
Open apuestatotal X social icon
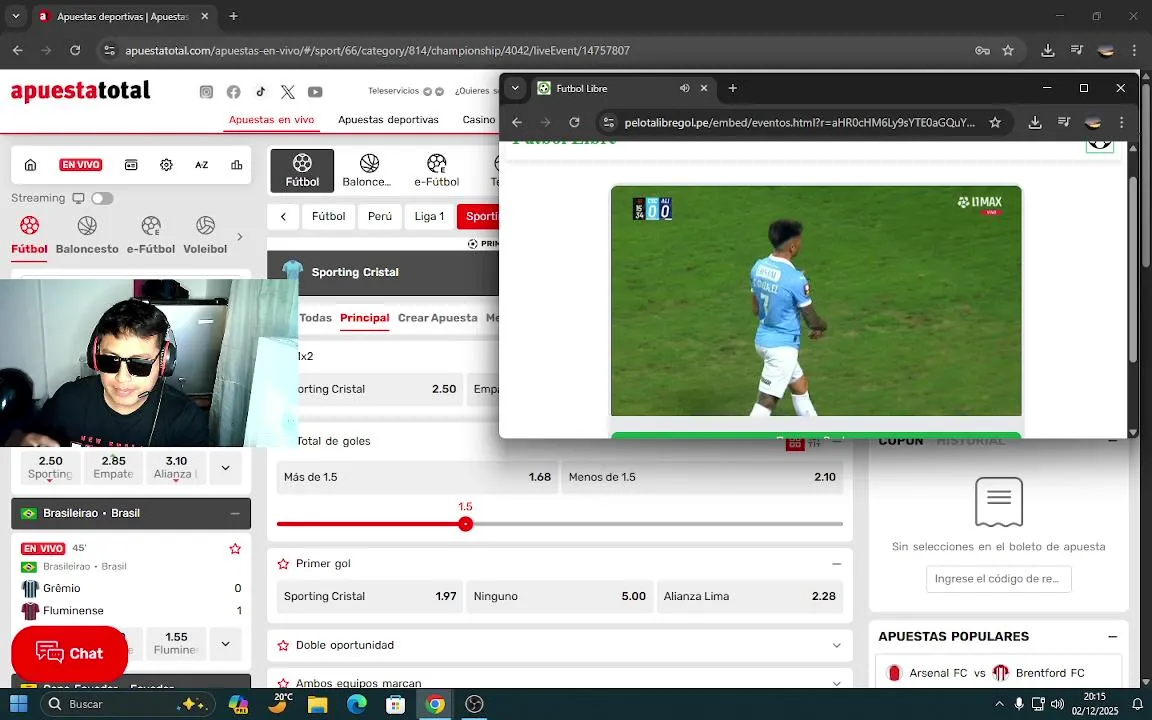tap(288, 92)
